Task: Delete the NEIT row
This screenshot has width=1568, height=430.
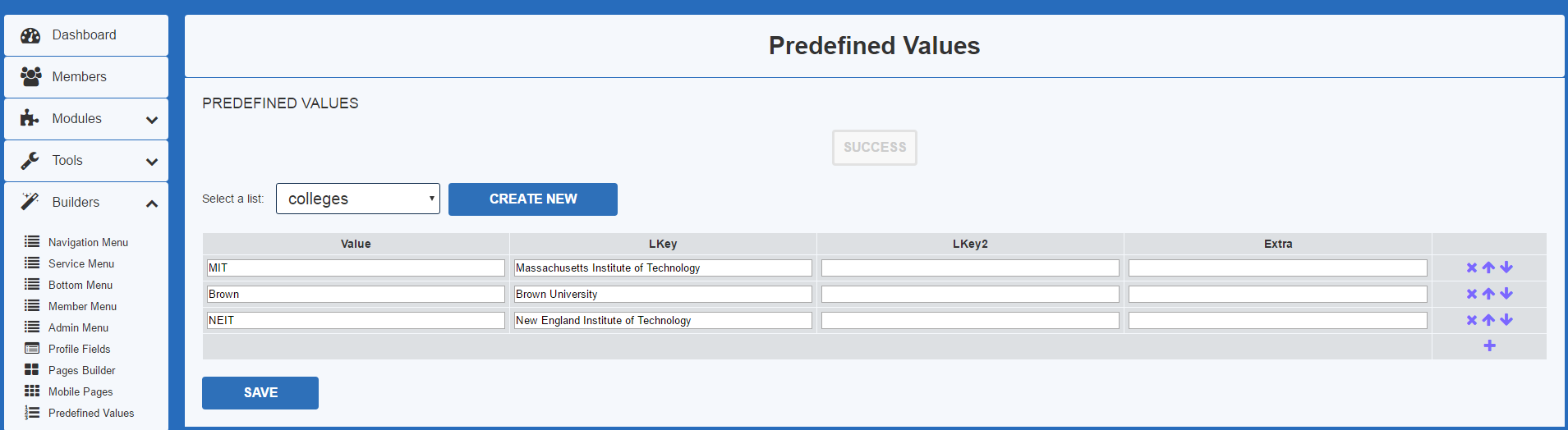Action: pos(1471,320)
